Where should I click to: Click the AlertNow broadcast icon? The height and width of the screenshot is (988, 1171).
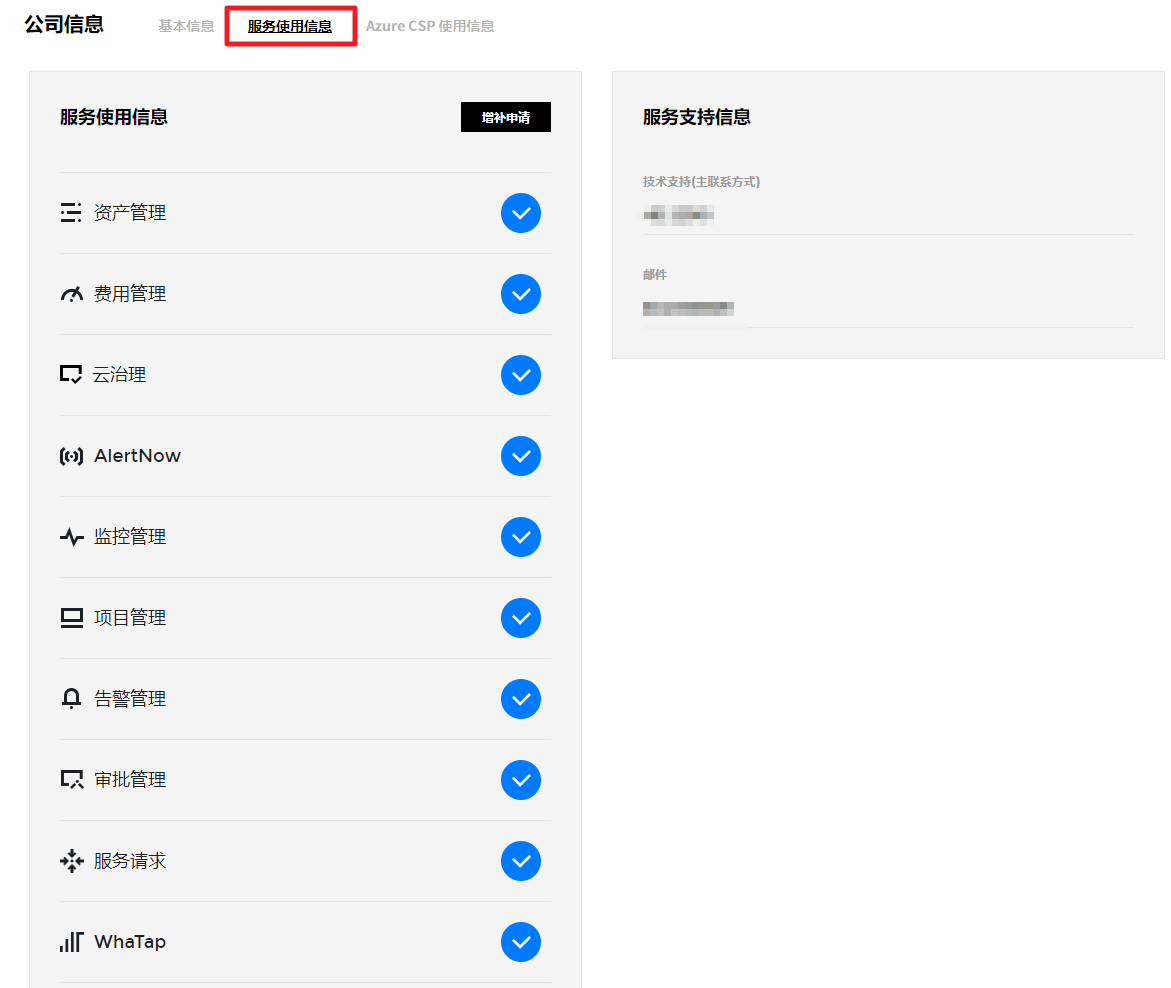pyautogui.click(x=71, y=456)
